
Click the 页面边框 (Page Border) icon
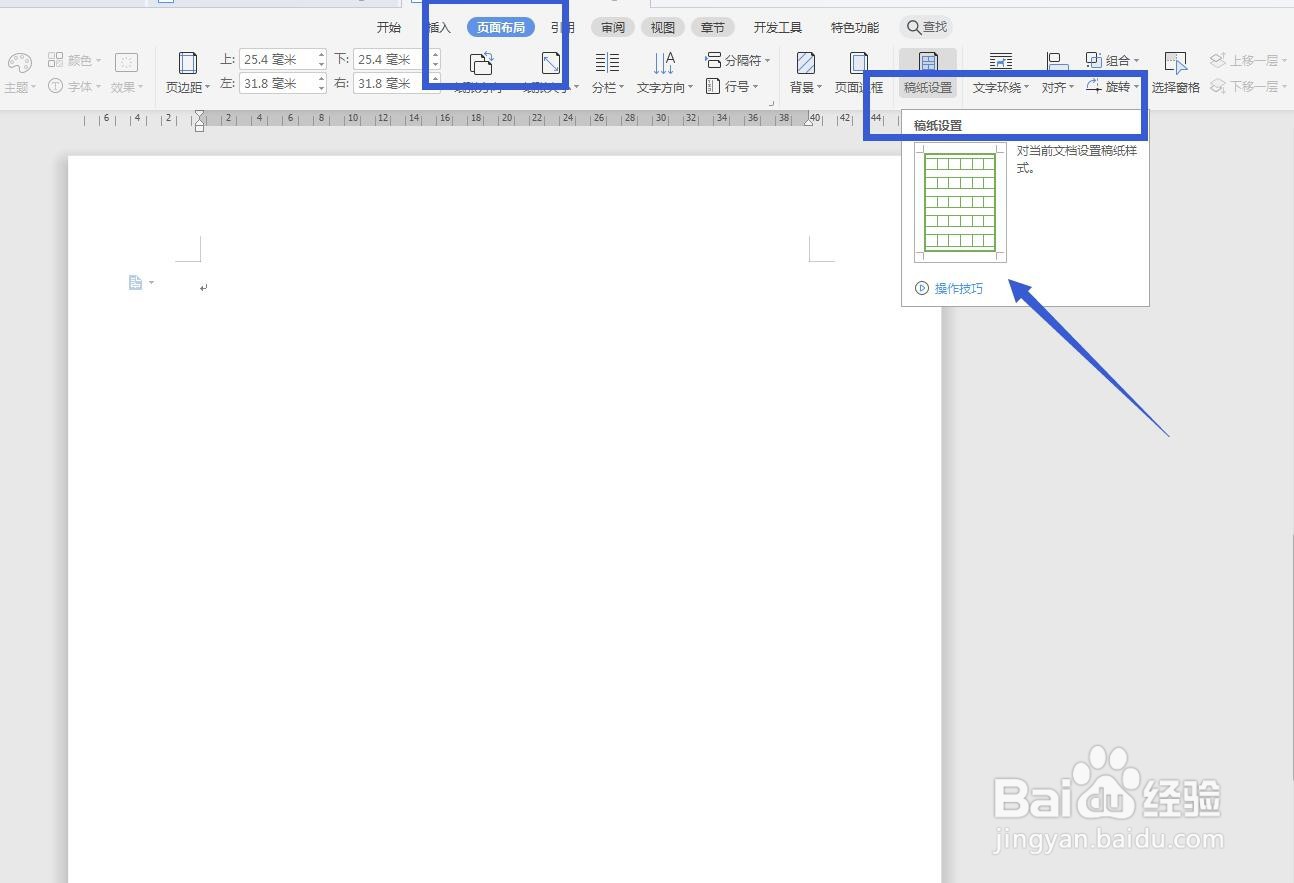click(x=858, y=64)
